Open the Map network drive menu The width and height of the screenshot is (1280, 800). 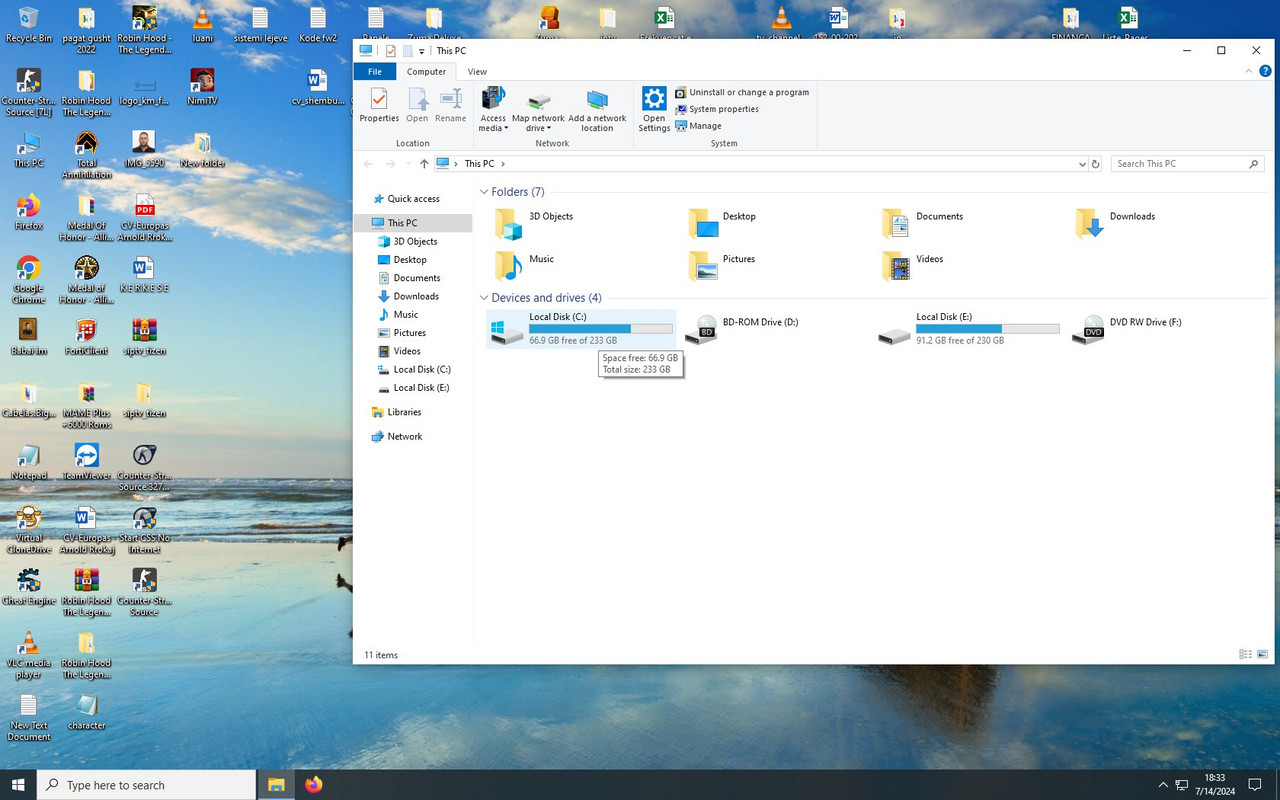[x=538, y=109]
